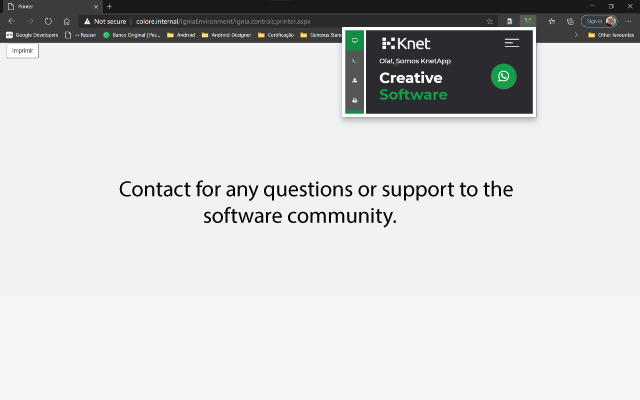Viewport: 640px width, 400px height.
Task: Close the Printer tab
Action: click(96, 7)
